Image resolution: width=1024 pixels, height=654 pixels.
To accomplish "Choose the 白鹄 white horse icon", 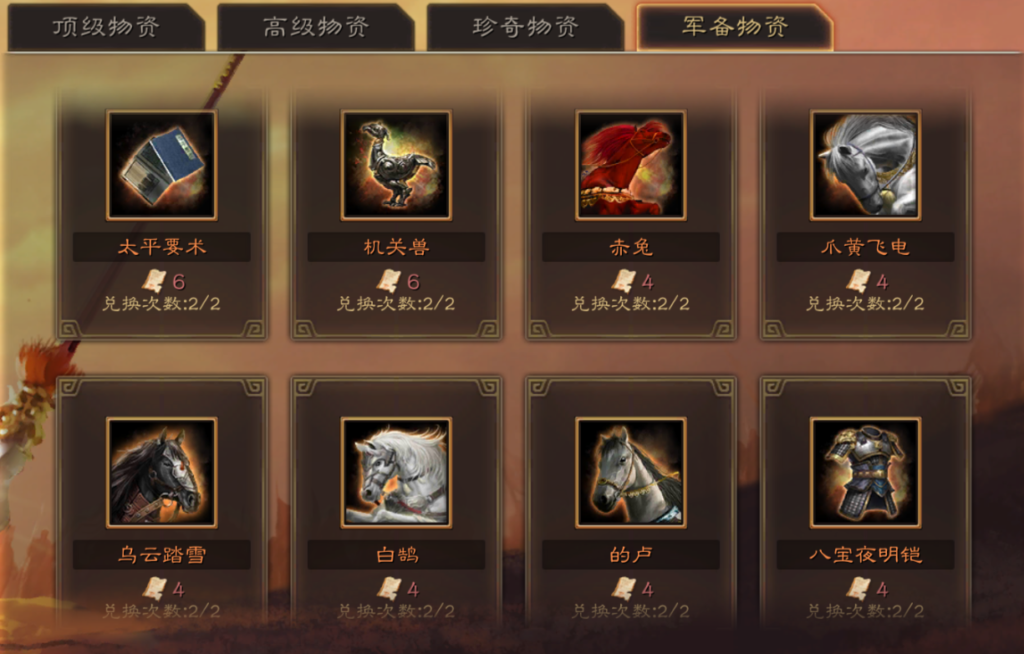I will 396,472.
